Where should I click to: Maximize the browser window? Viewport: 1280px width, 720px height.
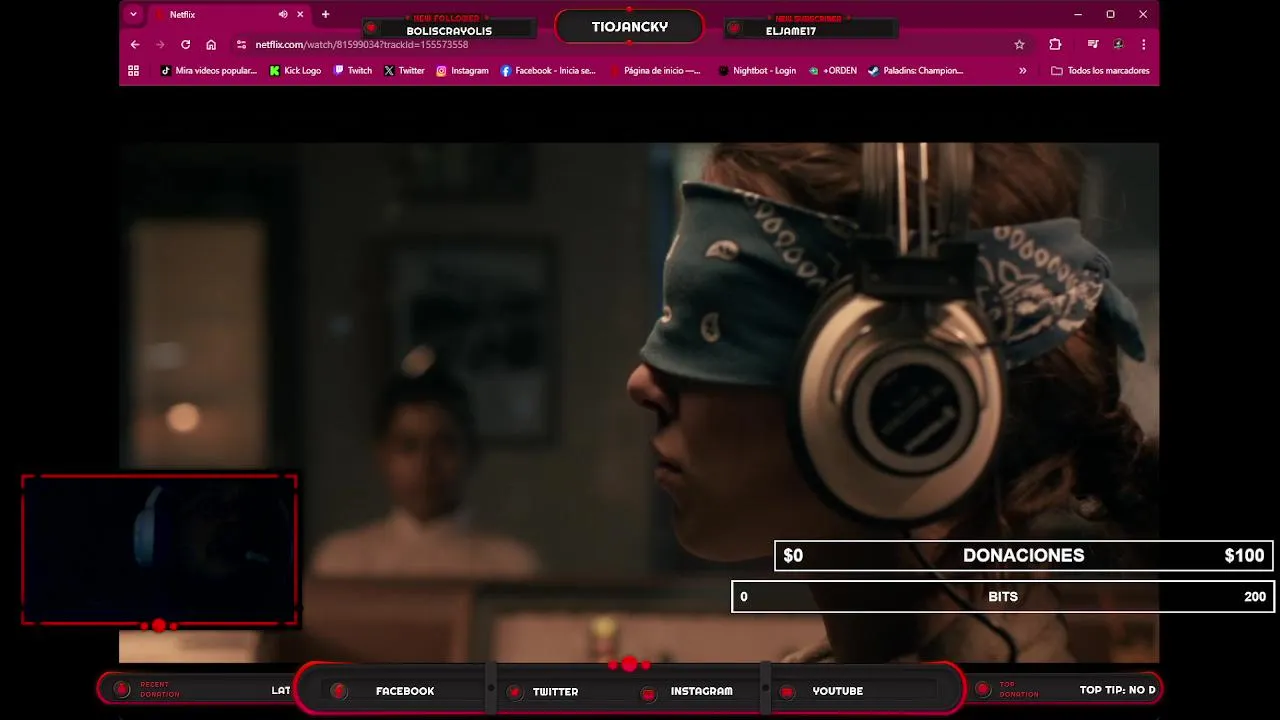pos(1110,14)
